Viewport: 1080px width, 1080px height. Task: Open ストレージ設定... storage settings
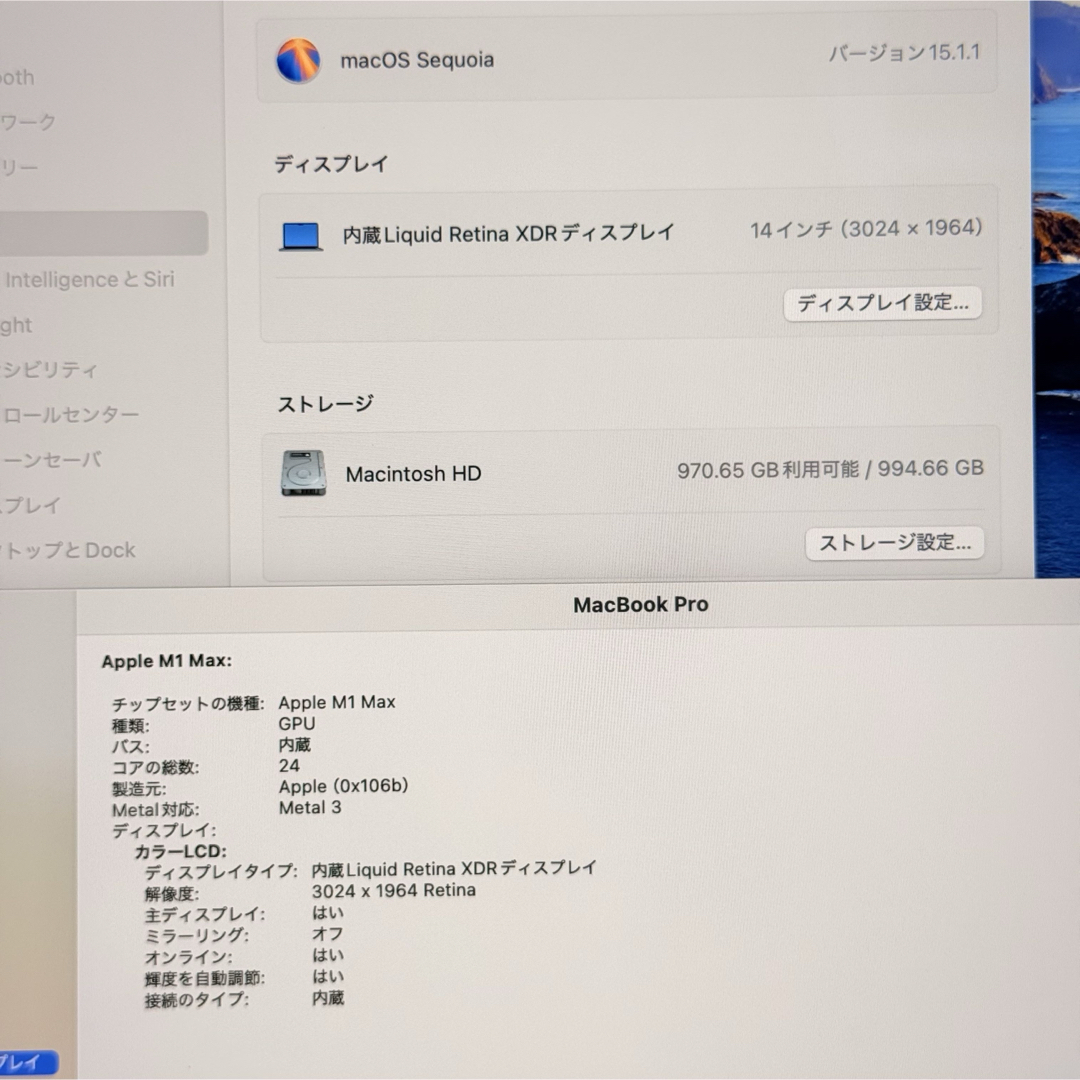click(x=894, y=543)
